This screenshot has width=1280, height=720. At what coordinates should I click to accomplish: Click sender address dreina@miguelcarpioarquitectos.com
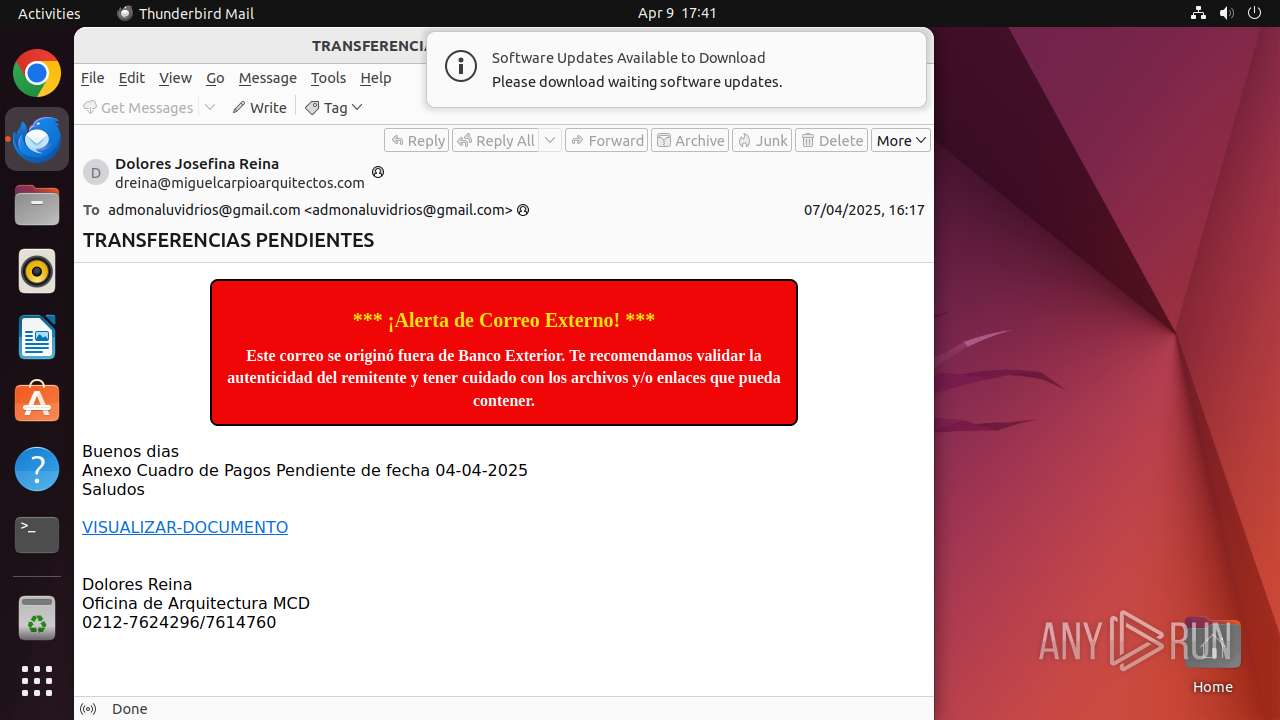point(240,182)
